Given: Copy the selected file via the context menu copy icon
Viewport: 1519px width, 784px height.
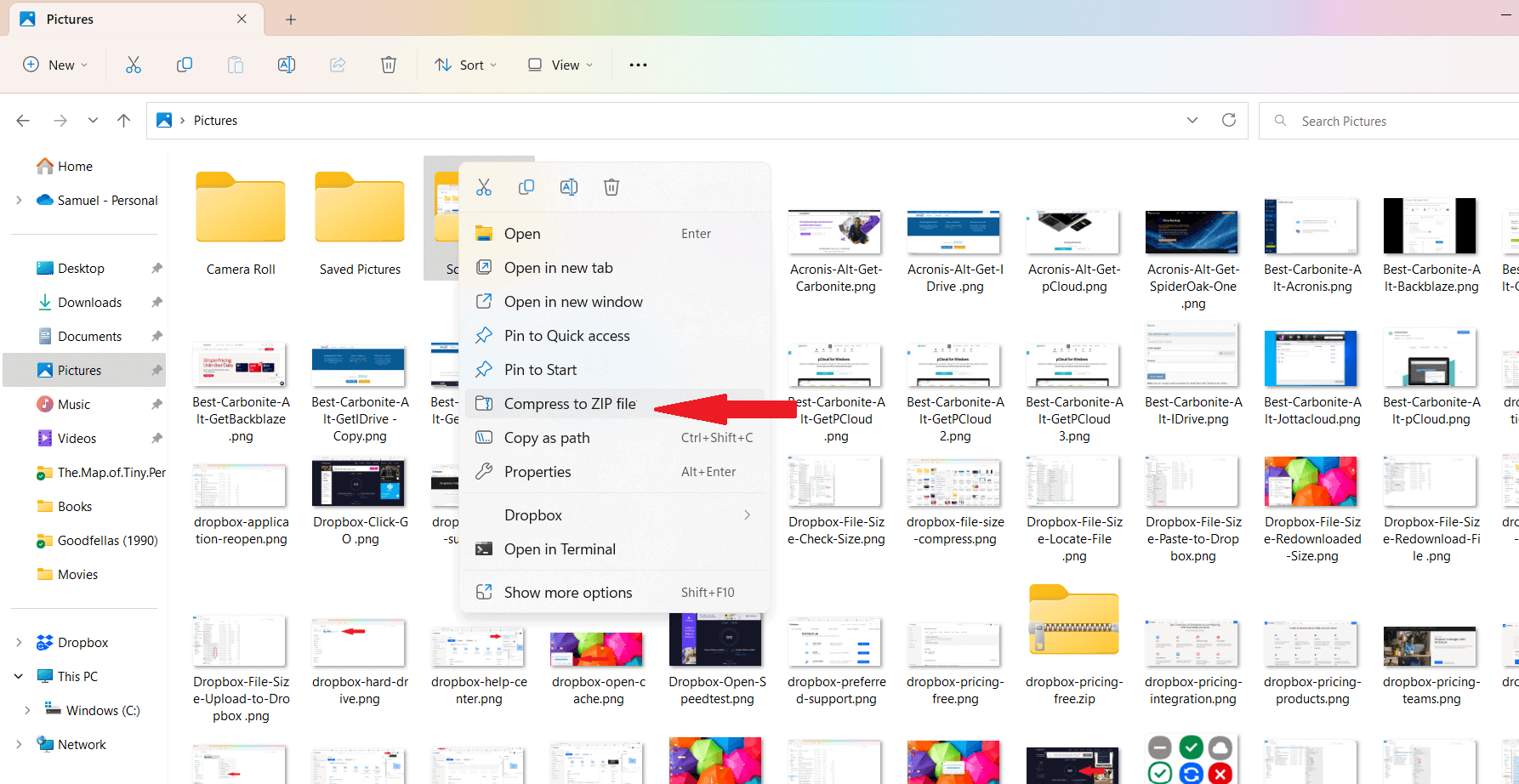Looking at the screenshot, I should pyautogui.click(x=526, y=186).
